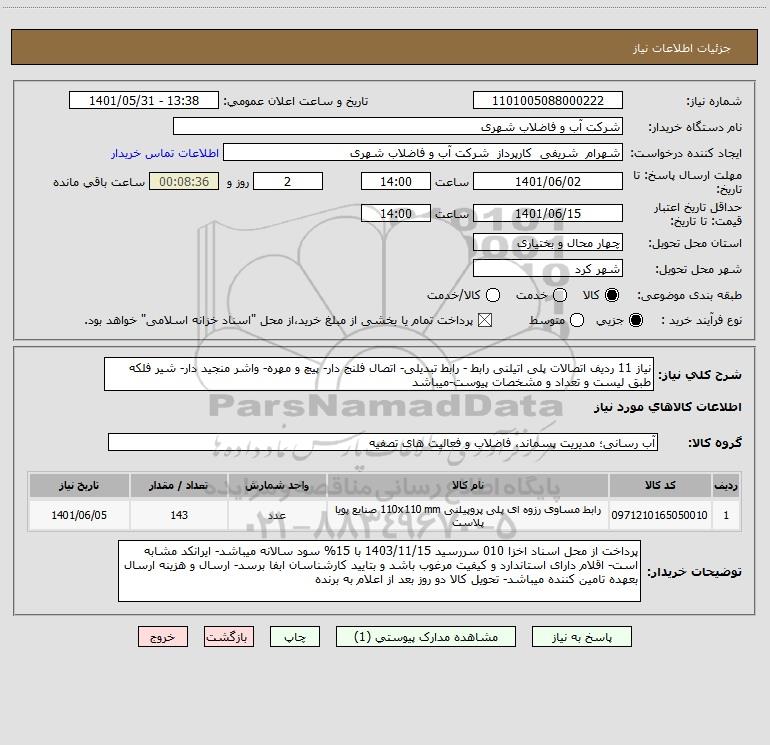Toggle the Islamic treasury payment checkbox
Screen dimensions: 770x745
click(x=485, y=320)
